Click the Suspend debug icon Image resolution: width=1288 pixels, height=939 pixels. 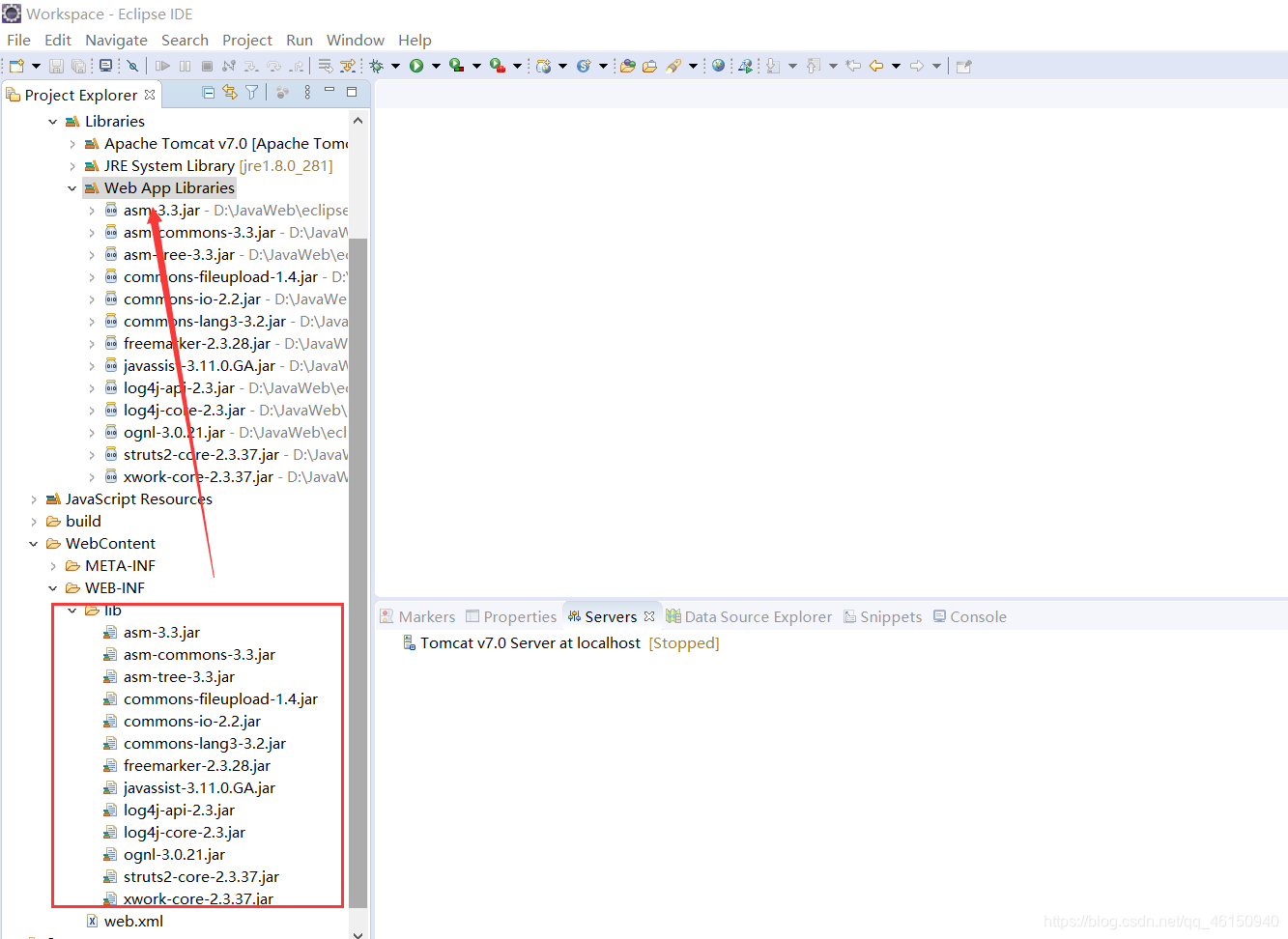pos(185,66)
